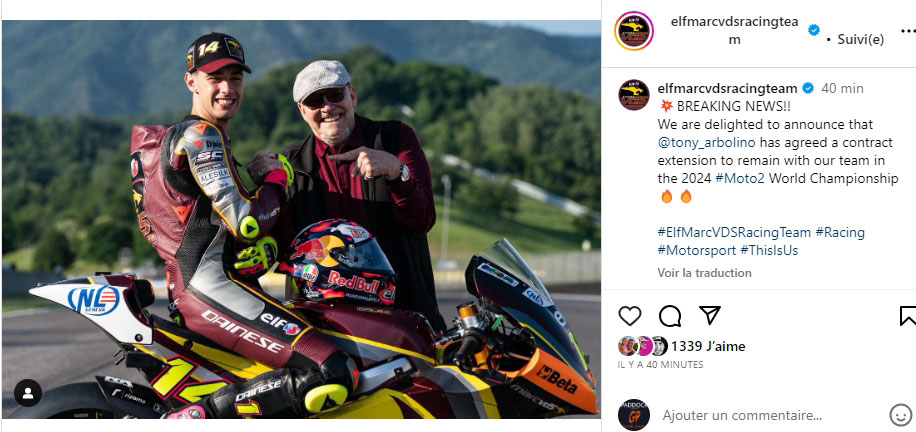The height and width of the screenshot is (432, 916).
Task: Open the team's story profile picture in header
Action: 634,31
